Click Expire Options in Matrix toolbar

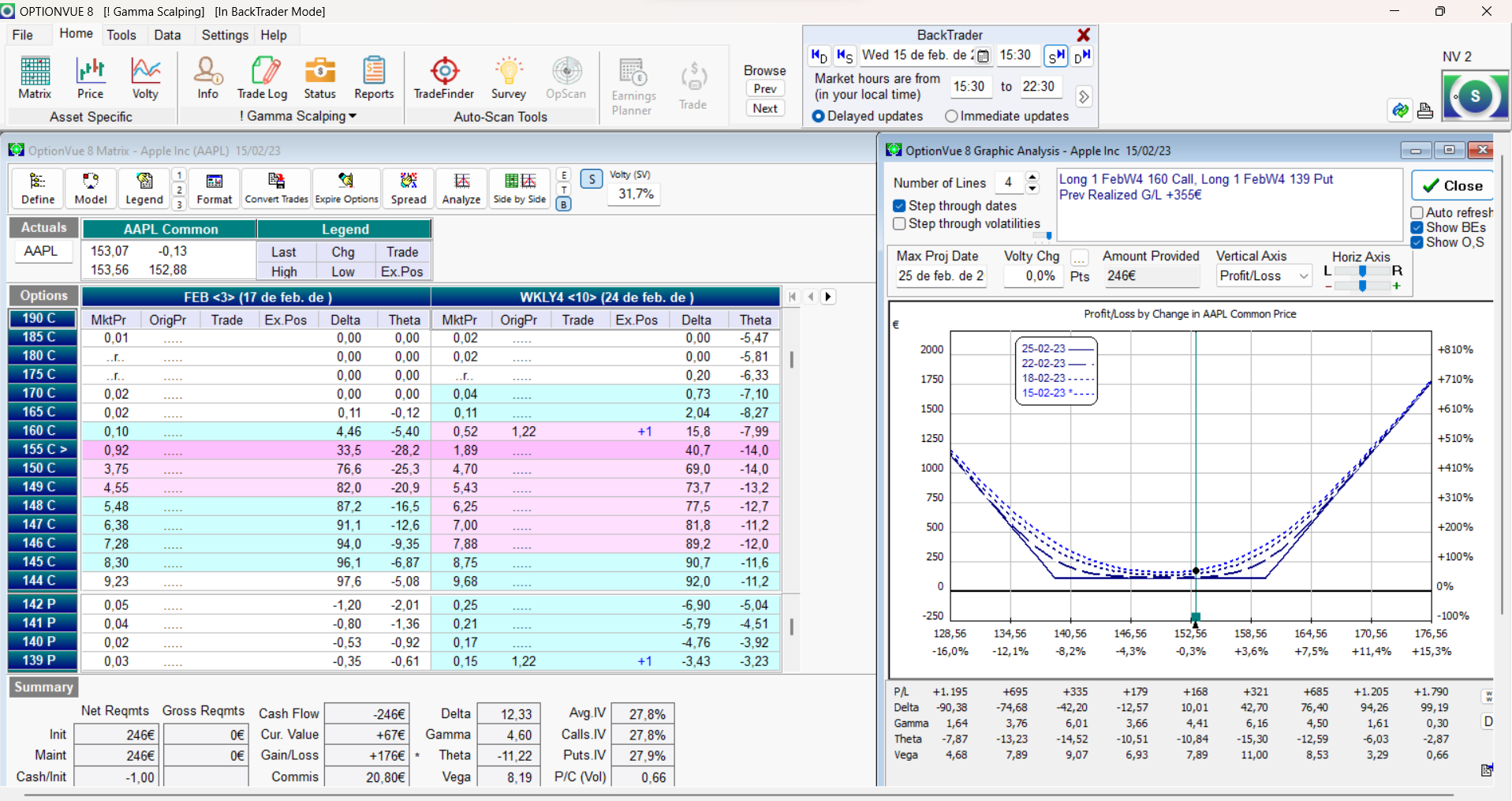[x=347, y=189]
